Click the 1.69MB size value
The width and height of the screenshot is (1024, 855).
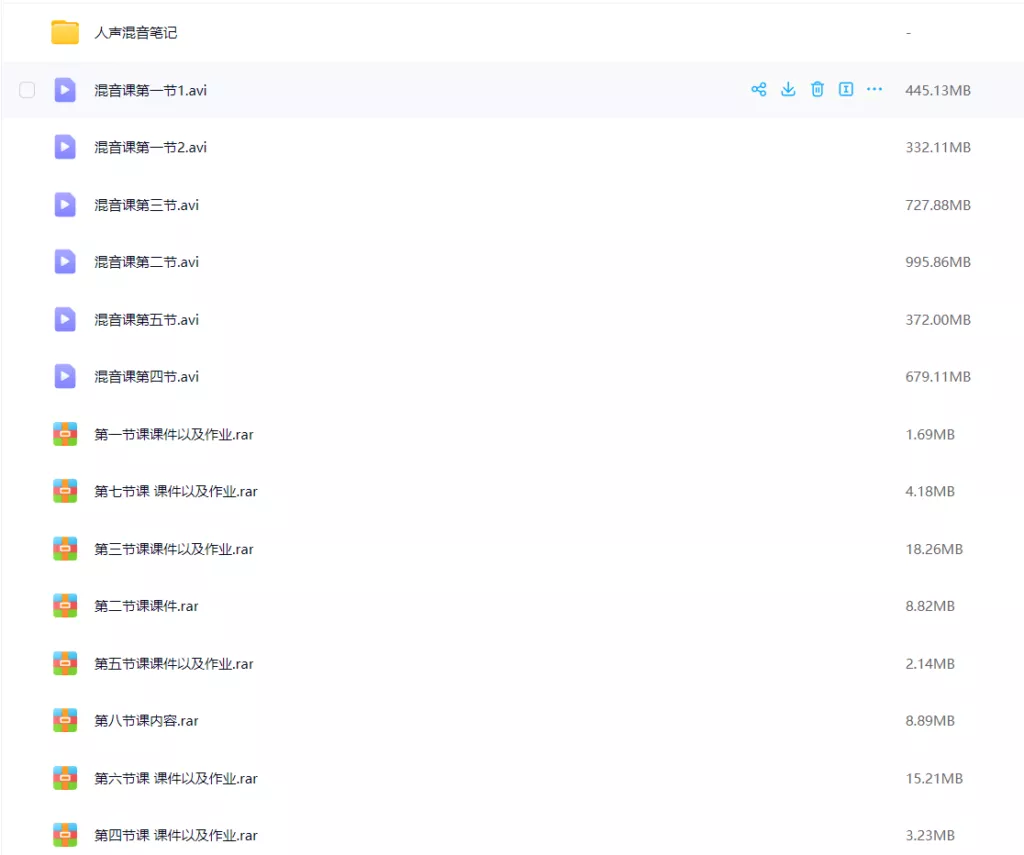(930, 434)
